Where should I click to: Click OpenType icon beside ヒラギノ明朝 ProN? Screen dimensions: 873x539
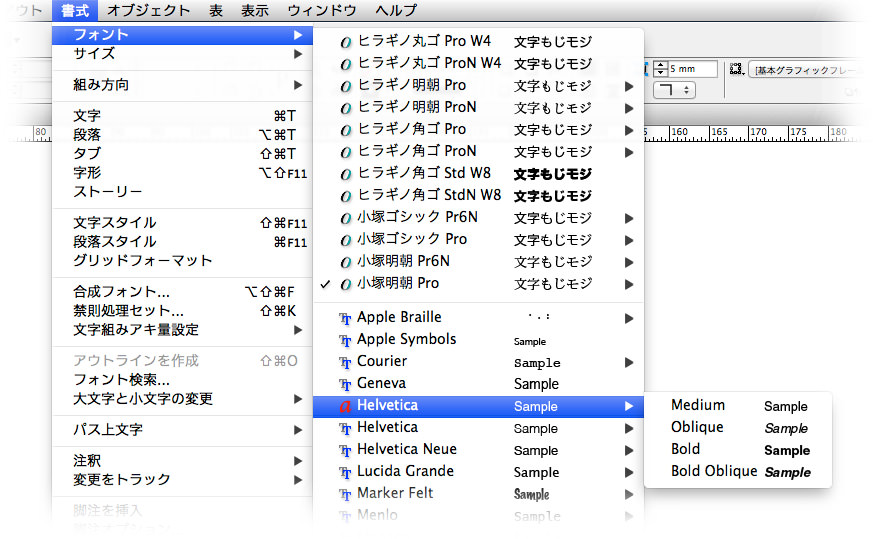click(346, 108)
